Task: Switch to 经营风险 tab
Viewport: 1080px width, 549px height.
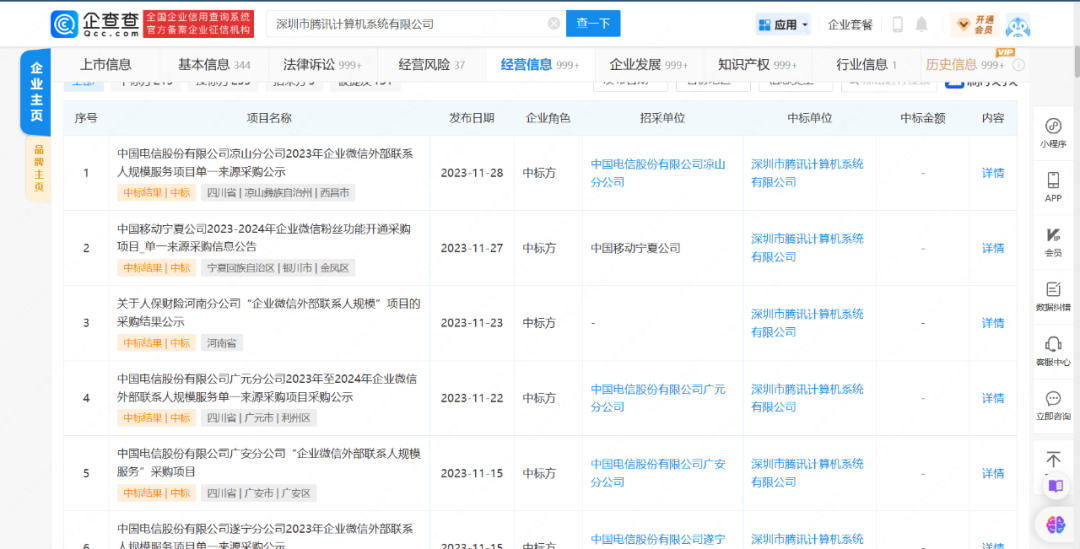Action: [431, 65]
